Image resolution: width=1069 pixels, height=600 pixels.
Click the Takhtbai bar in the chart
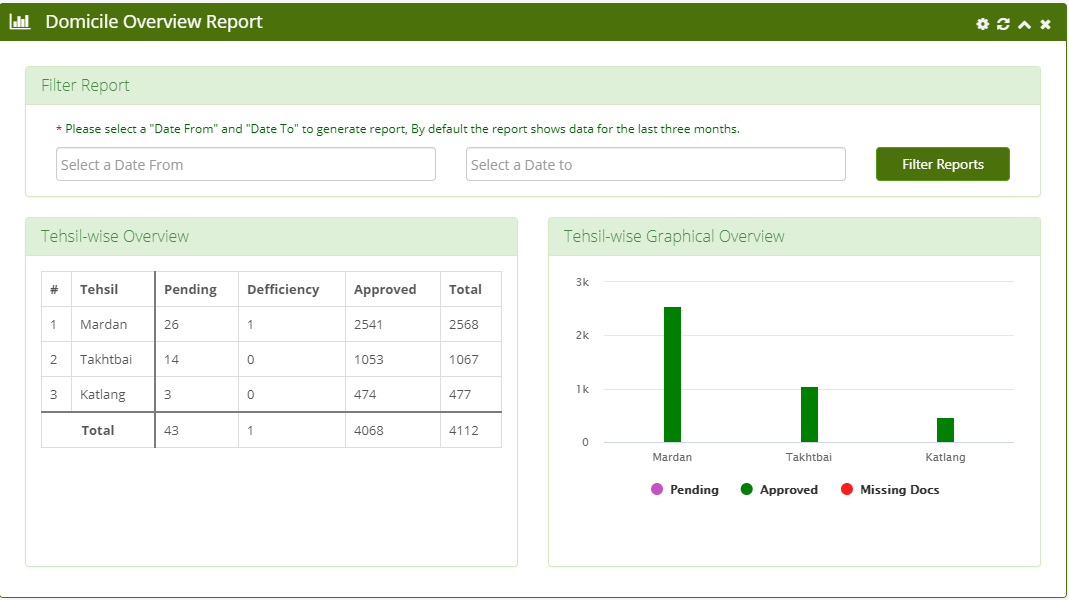pos(809,415)
